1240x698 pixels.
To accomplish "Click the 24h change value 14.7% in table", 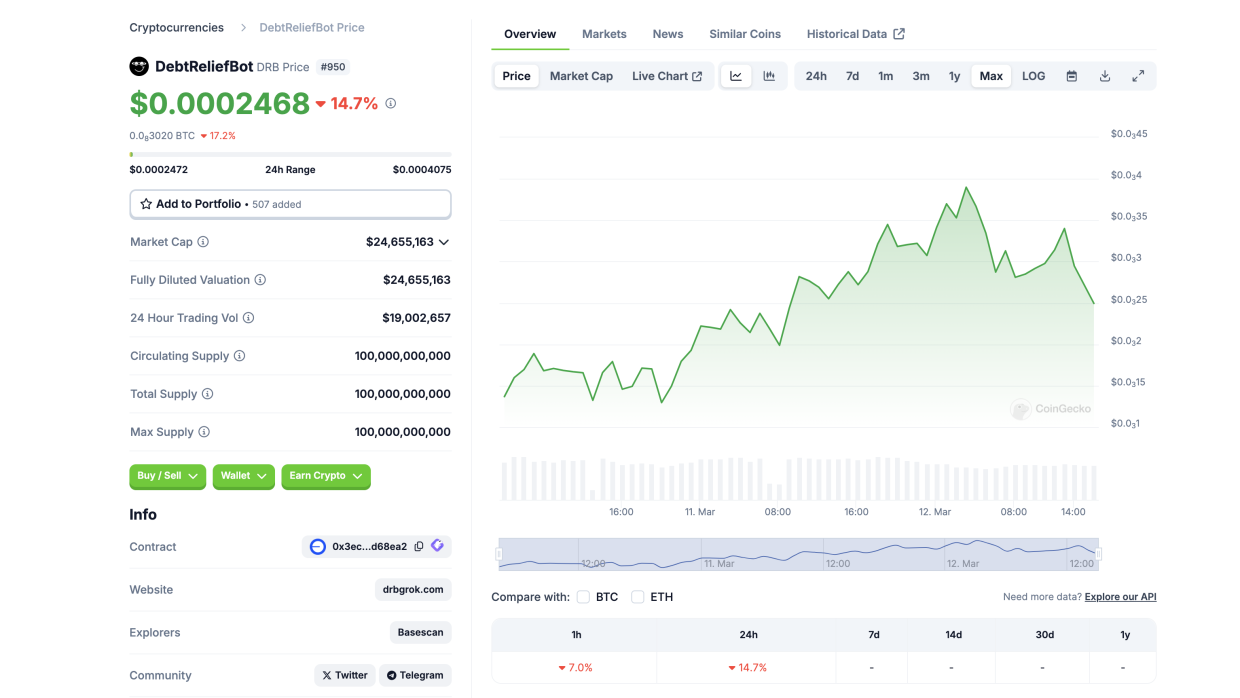I will pos(748,667).
